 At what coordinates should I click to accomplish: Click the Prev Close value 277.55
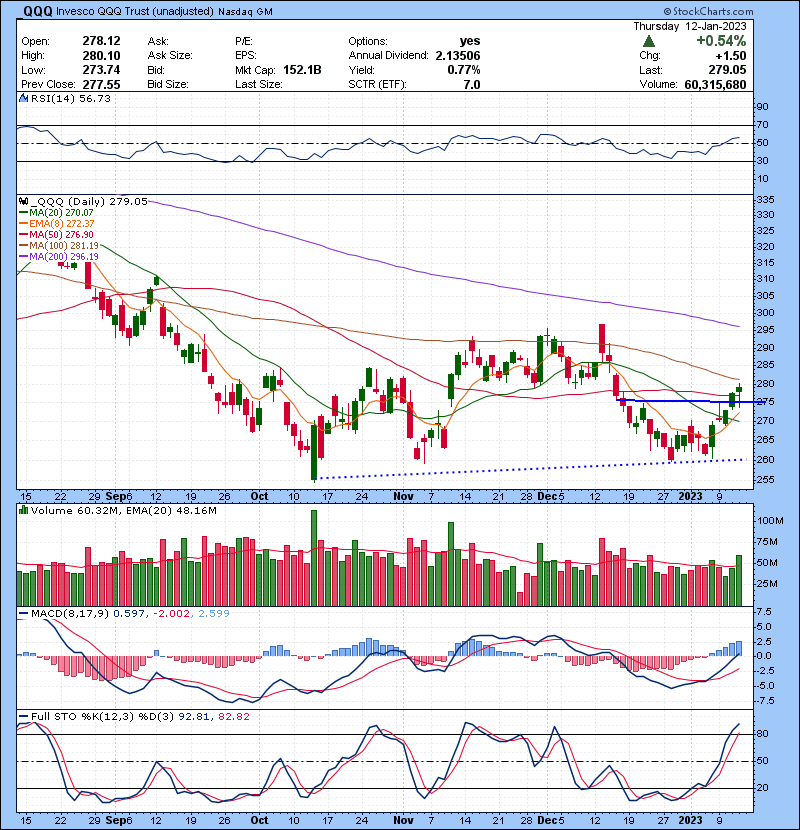click(x=101, y=85)
